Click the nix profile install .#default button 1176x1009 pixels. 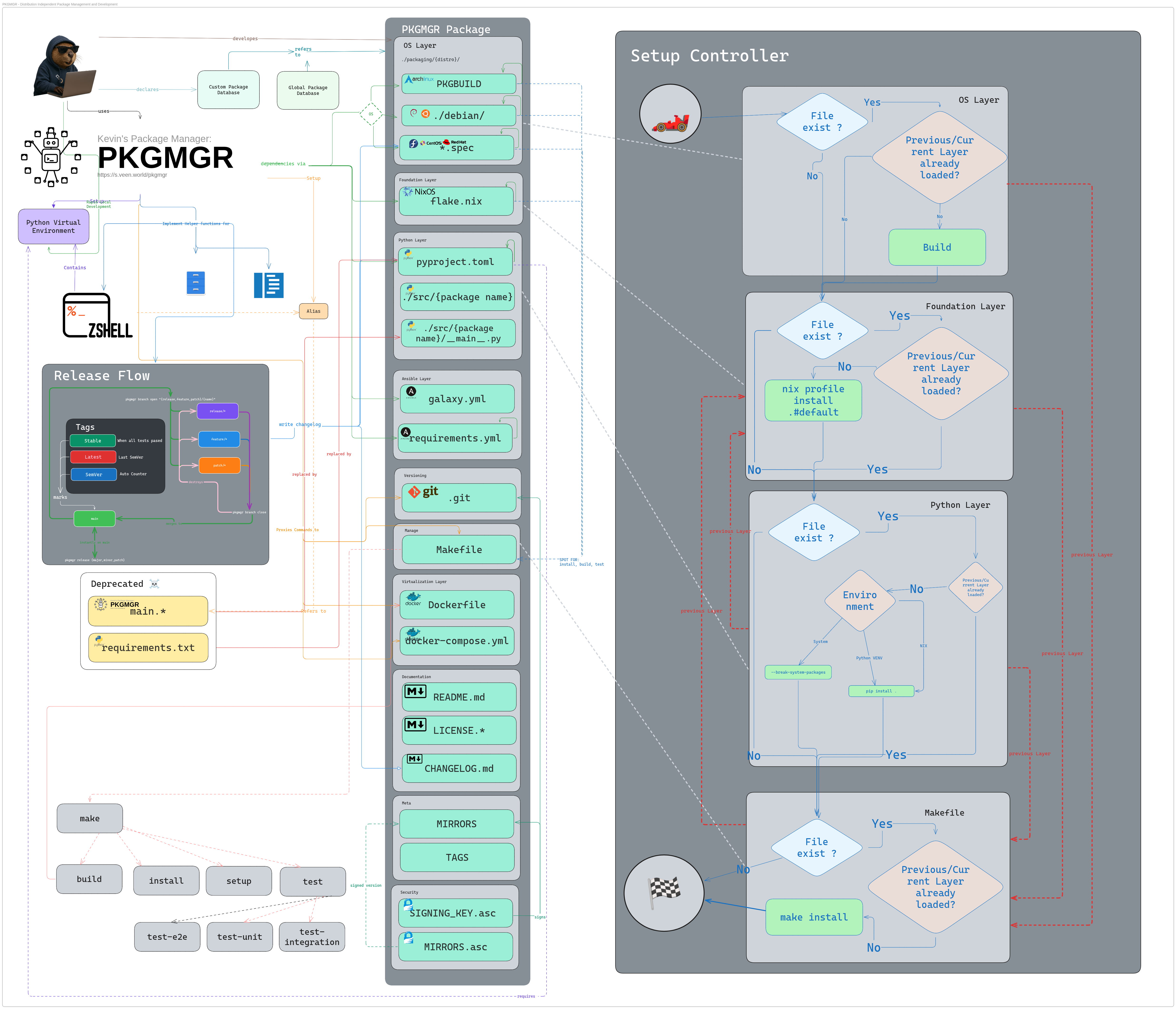pos(813,400)
